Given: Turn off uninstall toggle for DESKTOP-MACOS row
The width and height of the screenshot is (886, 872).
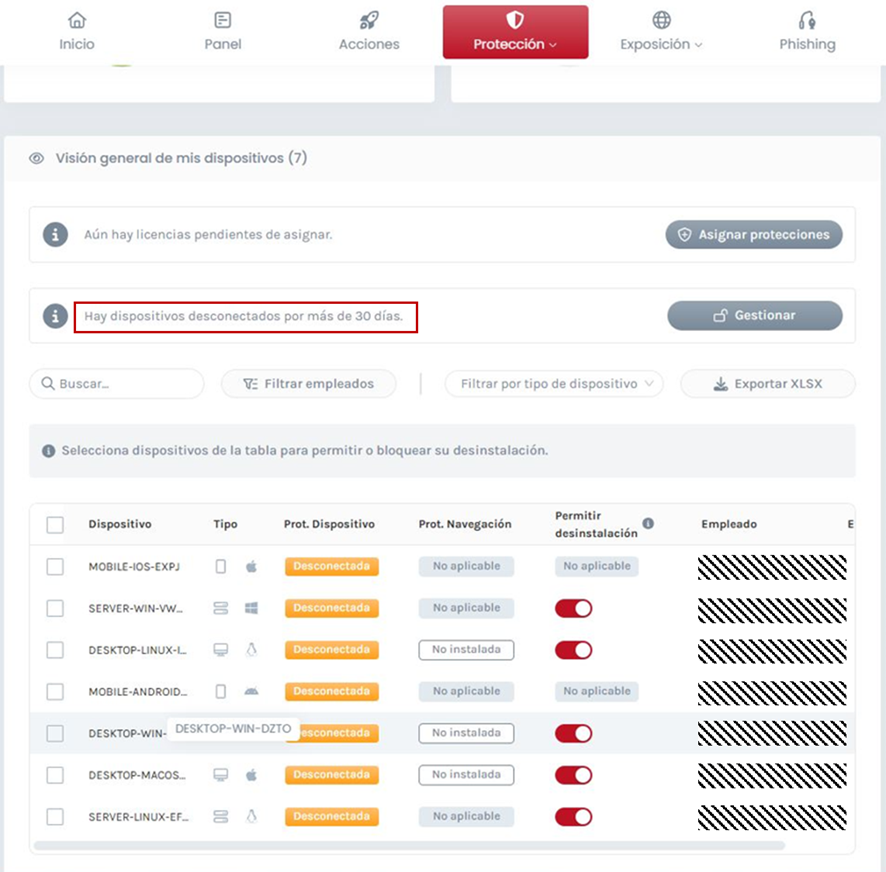Looking at the screenshot, I should (573, 775).
